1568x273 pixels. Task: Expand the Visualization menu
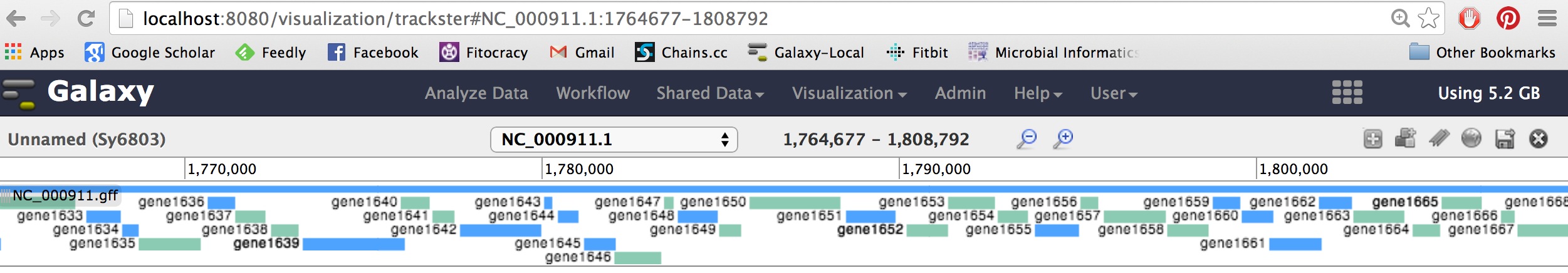point(849,93)
